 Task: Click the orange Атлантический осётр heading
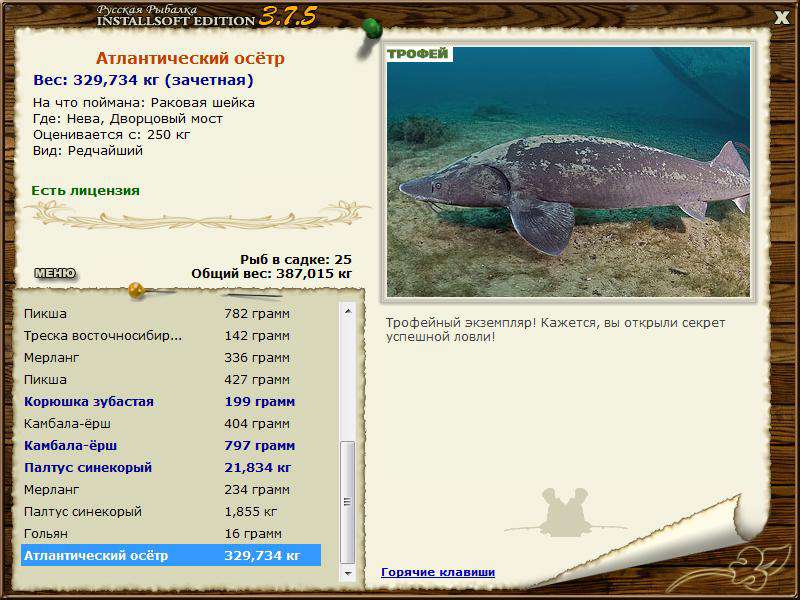[190, 58]
